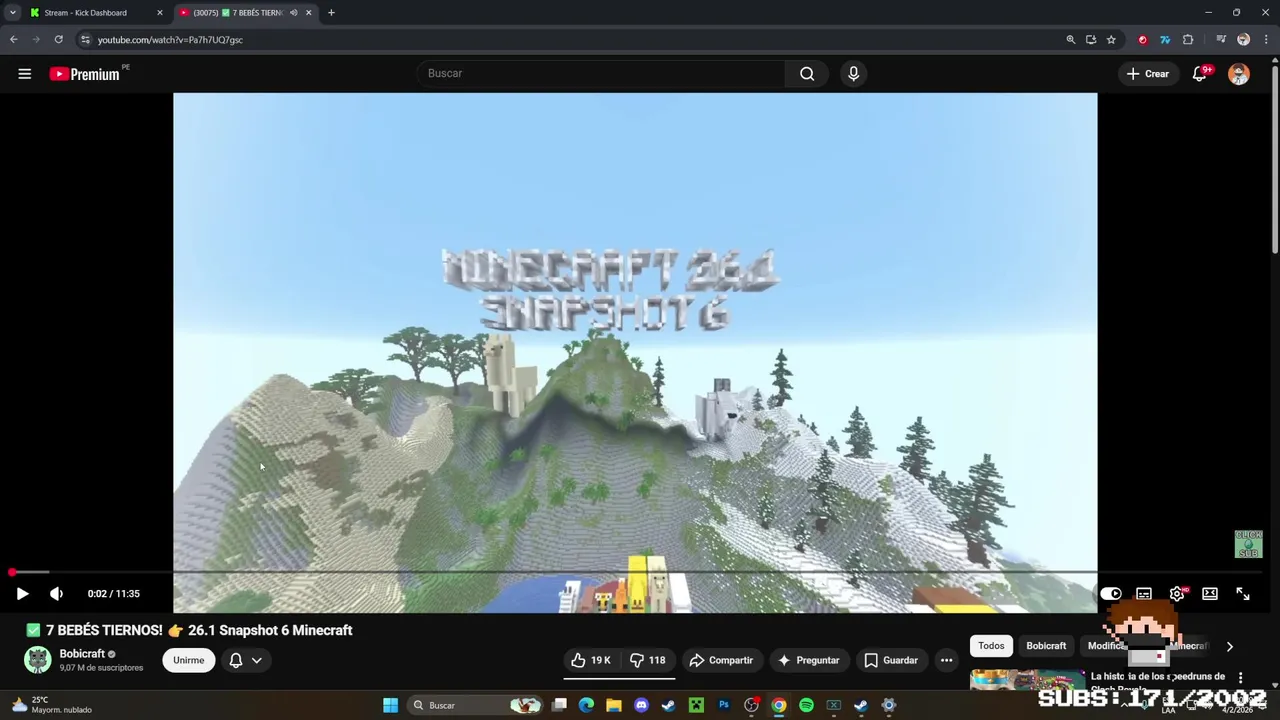Share the video via Compartir
This screenshot has height=720, width=1280.
pyautogui.click(x=721, y=660)
